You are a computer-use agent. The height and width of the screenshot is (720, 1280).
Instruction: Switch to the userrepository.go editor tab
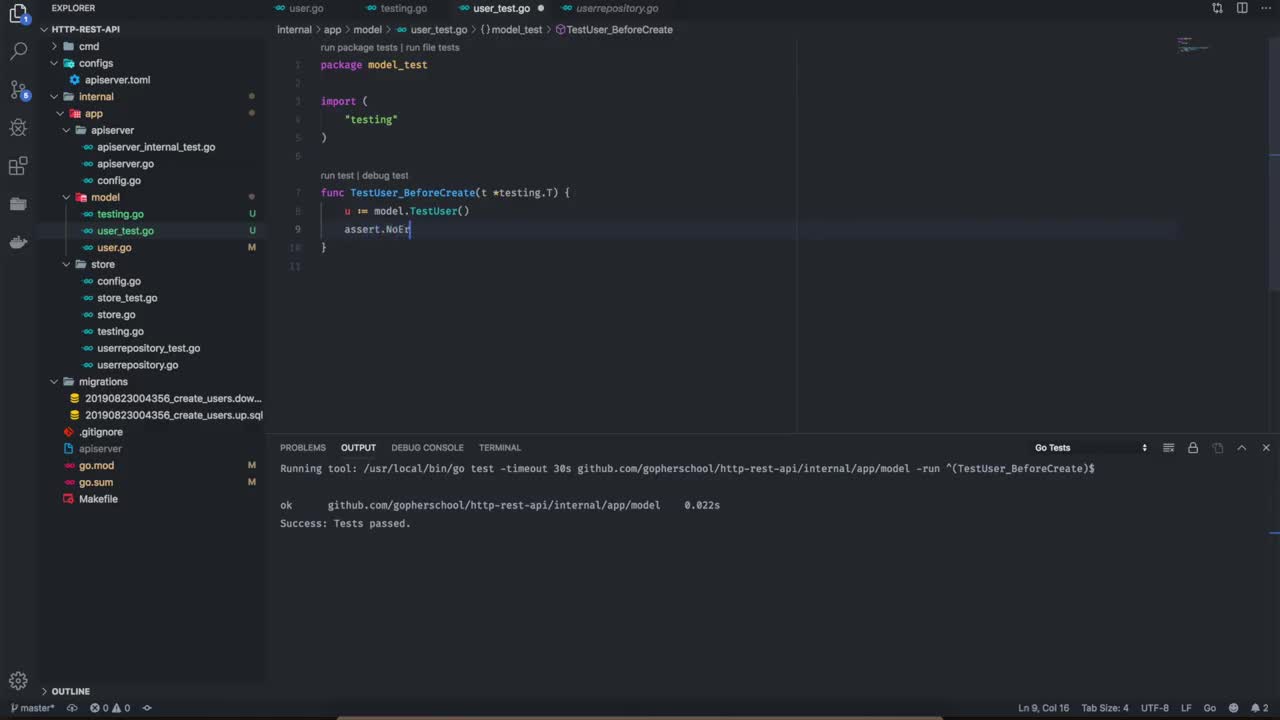(x=616, y=8)
